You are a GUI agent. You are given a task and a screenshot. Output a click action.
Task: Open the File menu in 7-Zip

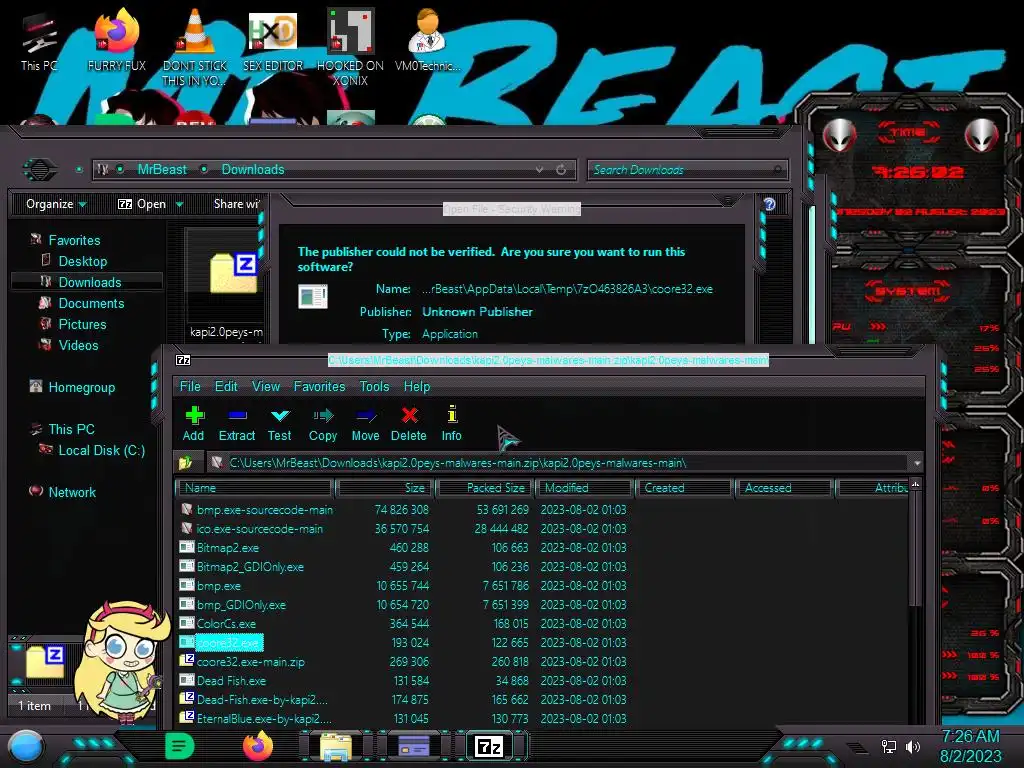(190, 387)
